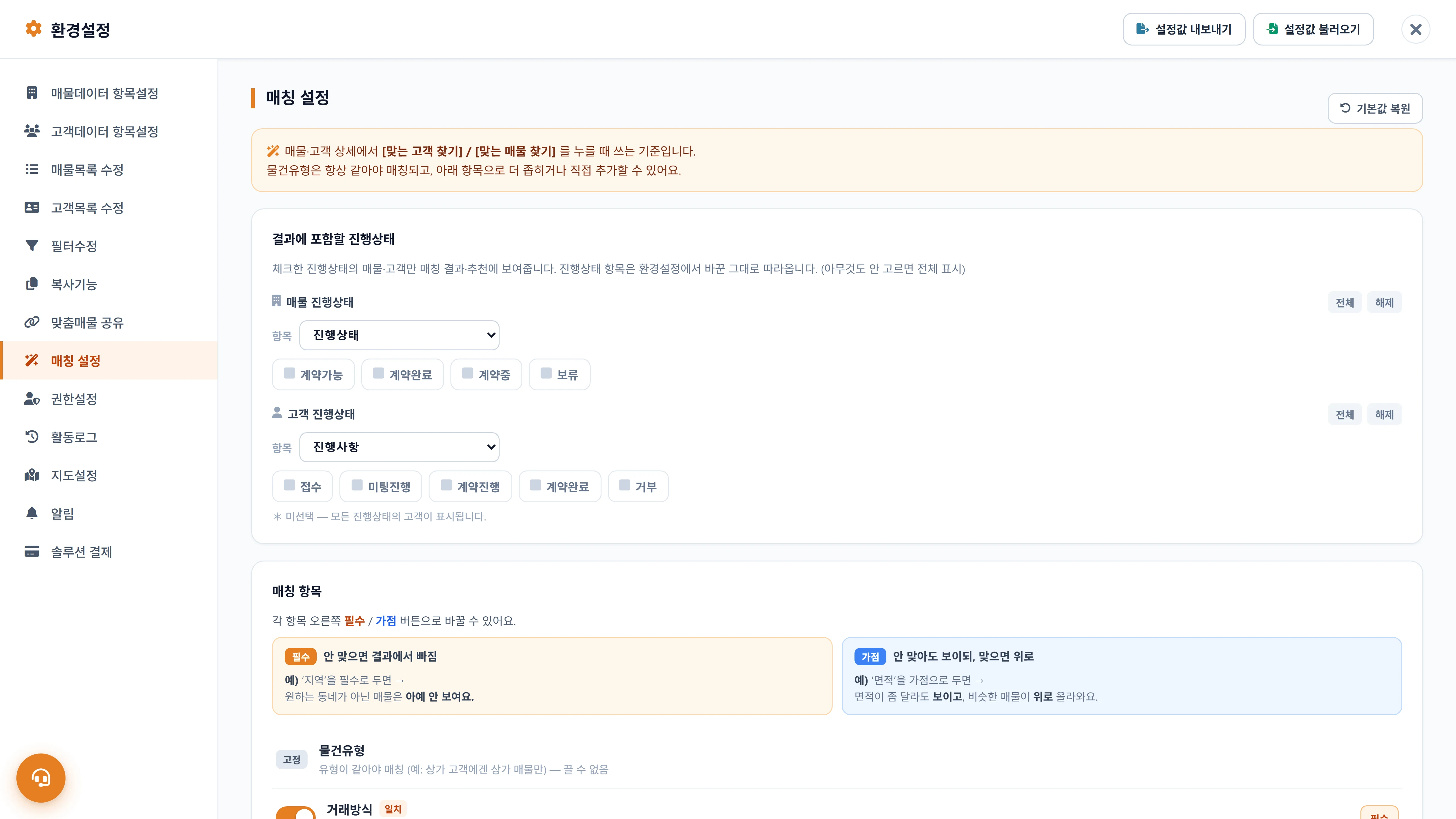Go to 필터수정 menu
Screen dimensions: 1456x819
tap(109, 246)
